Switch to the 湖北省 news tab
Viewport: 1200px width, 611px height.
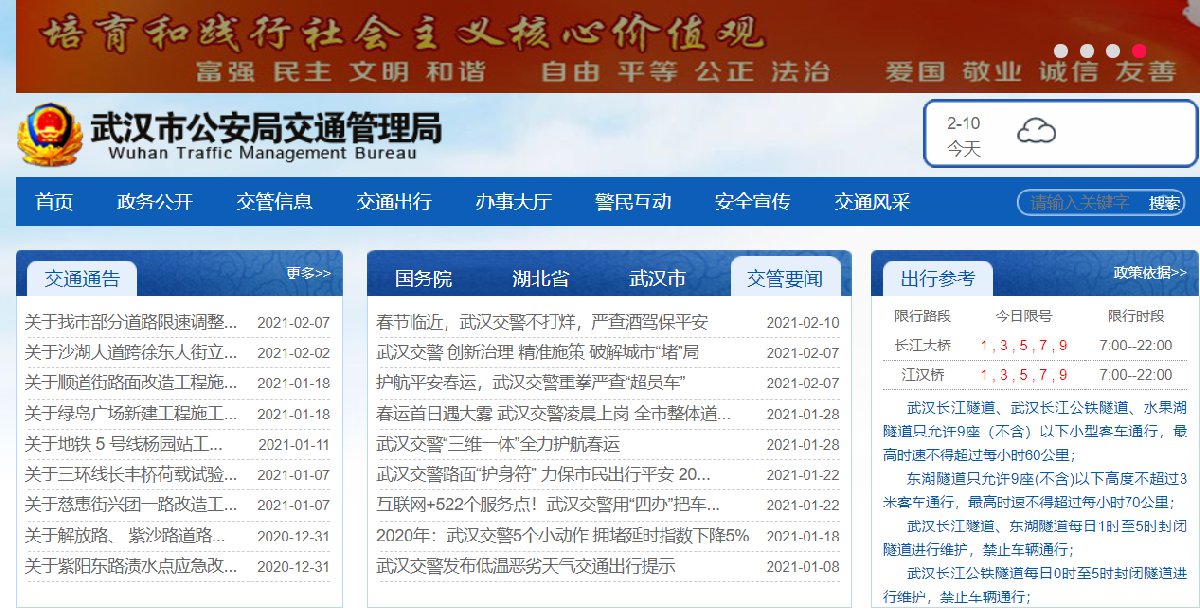(541, 279)
